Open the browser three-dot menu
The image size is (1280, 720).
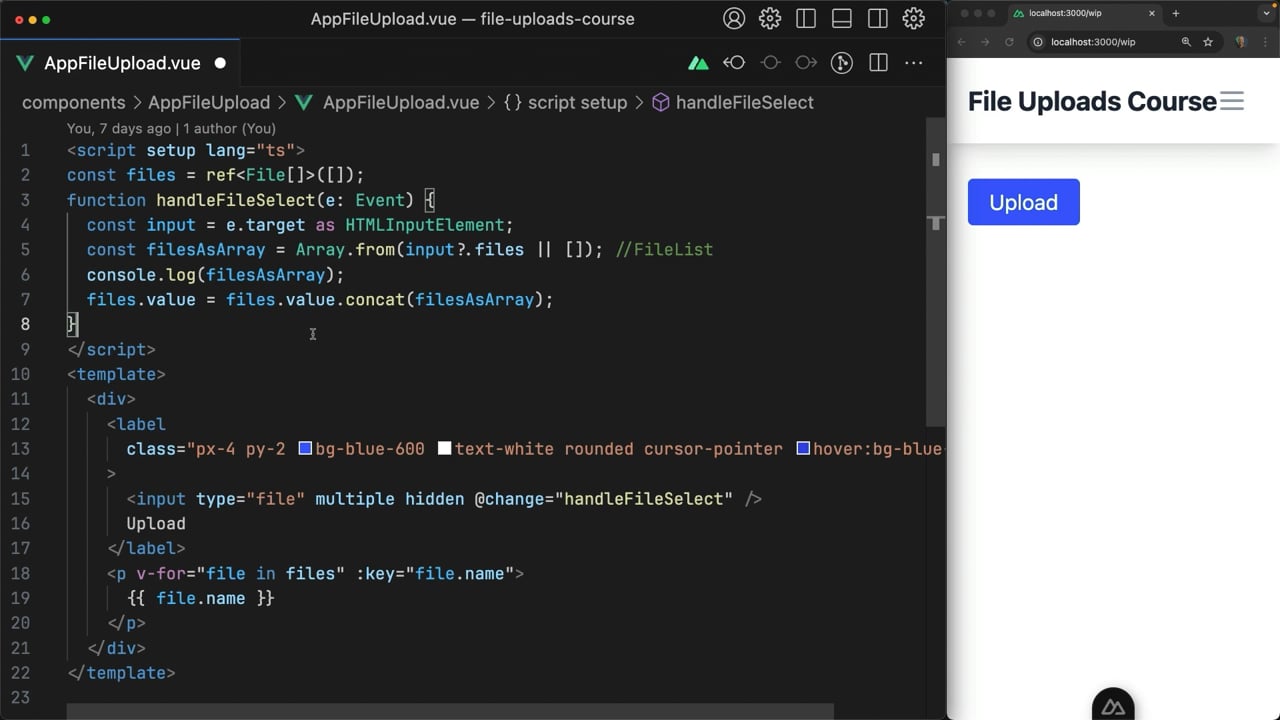1264,42
